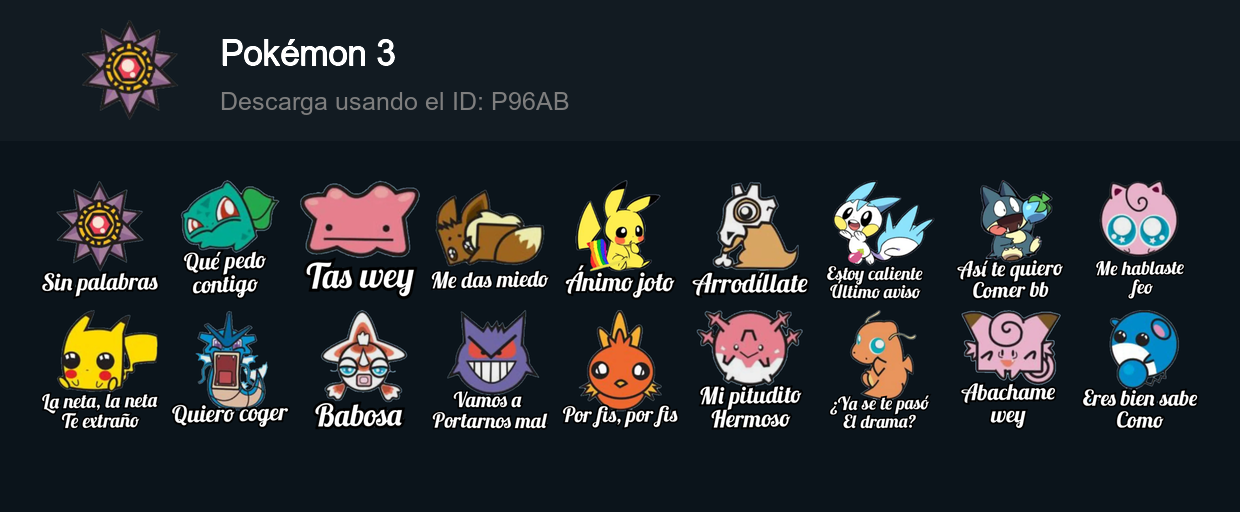Pick the Munchlax 'Así te quiero' sticker
This screenshot has height=512, width=1240.
(1010, 240)
